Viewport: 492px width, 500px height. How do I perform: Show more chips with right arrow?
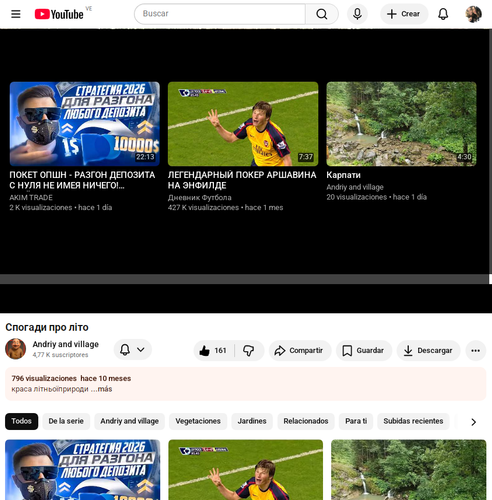pos(473,422)
